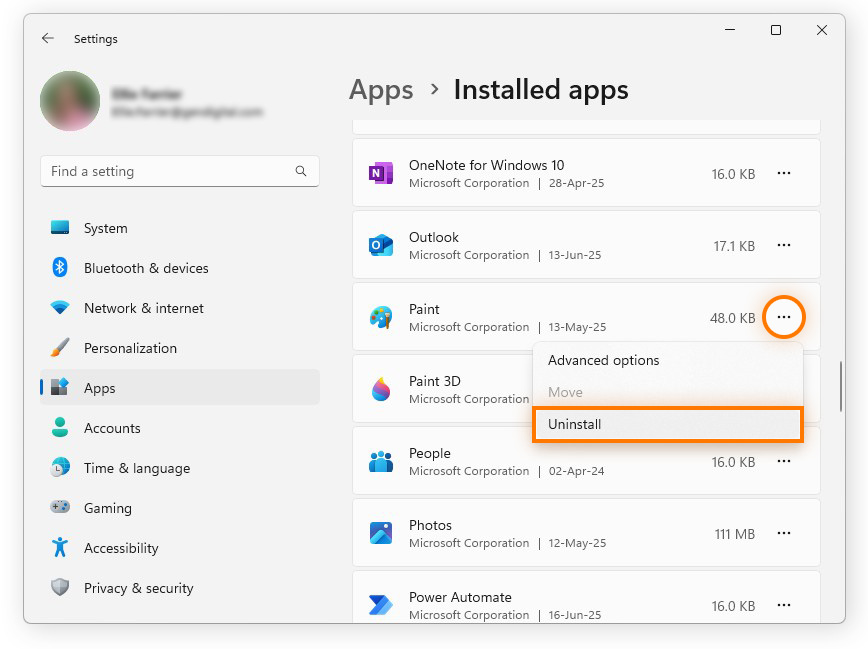Click the user profile picture

pyautogui.click(x=70, y=101)
